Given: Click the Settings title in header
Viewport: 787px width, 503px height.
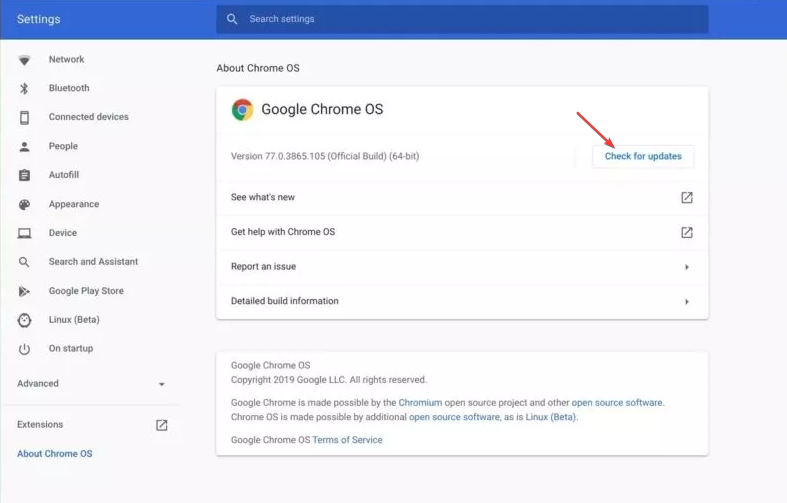Looking at the screenshot, I should (x=39, y=19).
